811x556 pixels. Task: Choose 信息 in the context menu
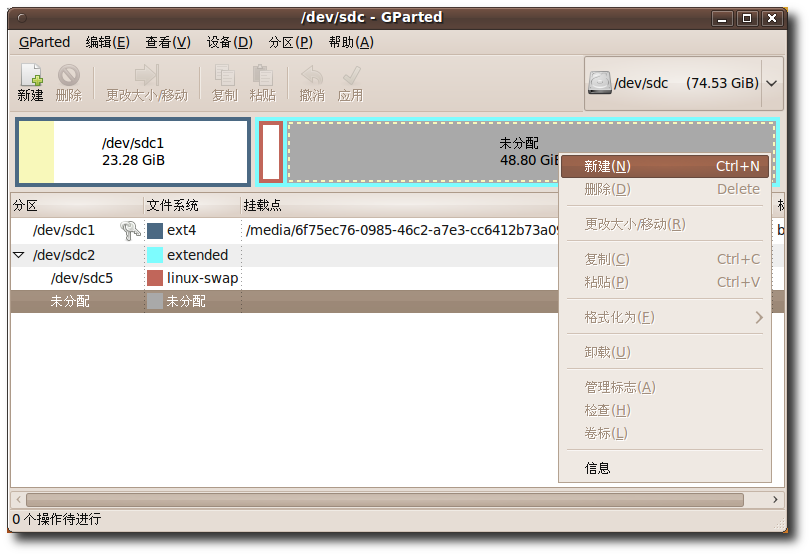[x=665, y=468]
